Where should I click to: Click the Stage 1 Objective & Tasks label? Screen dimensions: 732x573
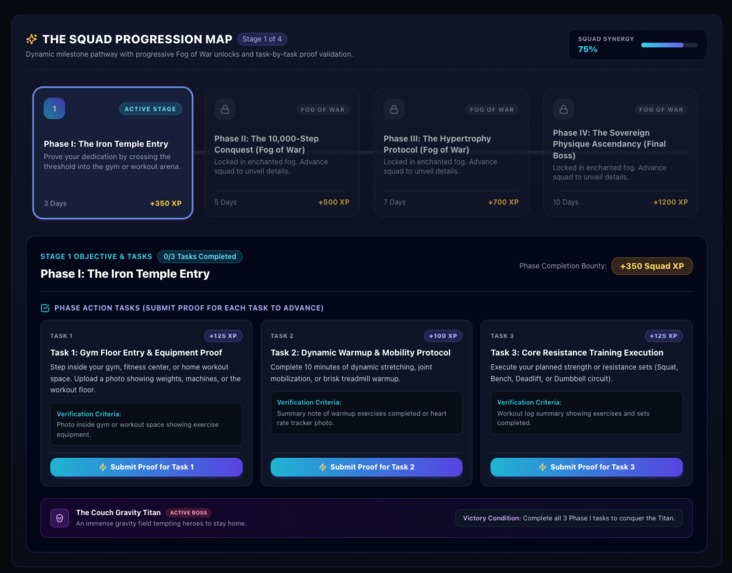point(96,256)
